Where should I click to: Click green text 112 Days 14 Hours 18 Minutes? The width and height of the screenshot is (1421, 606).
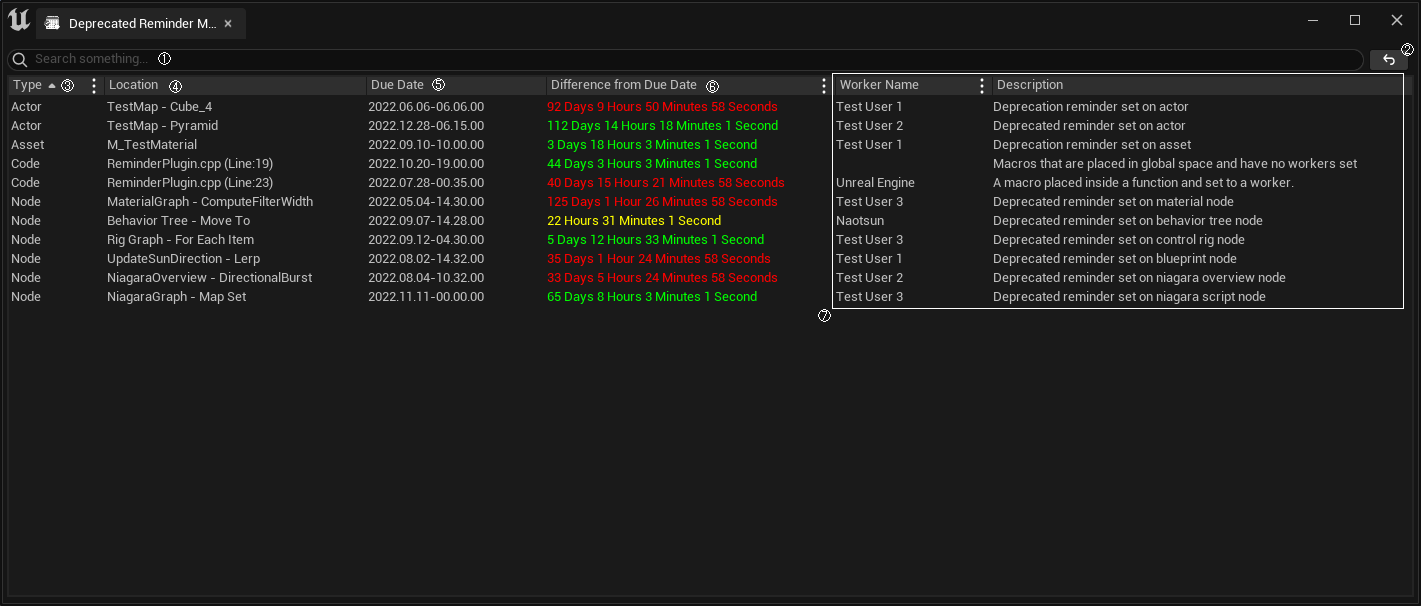pyautogui.click(x=662, y=126)
